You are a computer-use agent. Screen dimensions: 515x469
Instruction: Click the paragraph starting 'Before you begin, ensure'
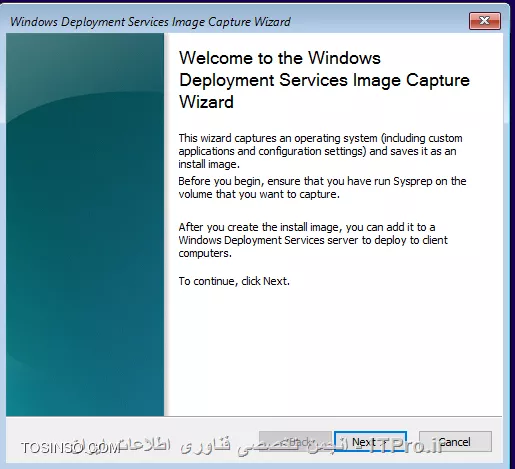[322, 188]
